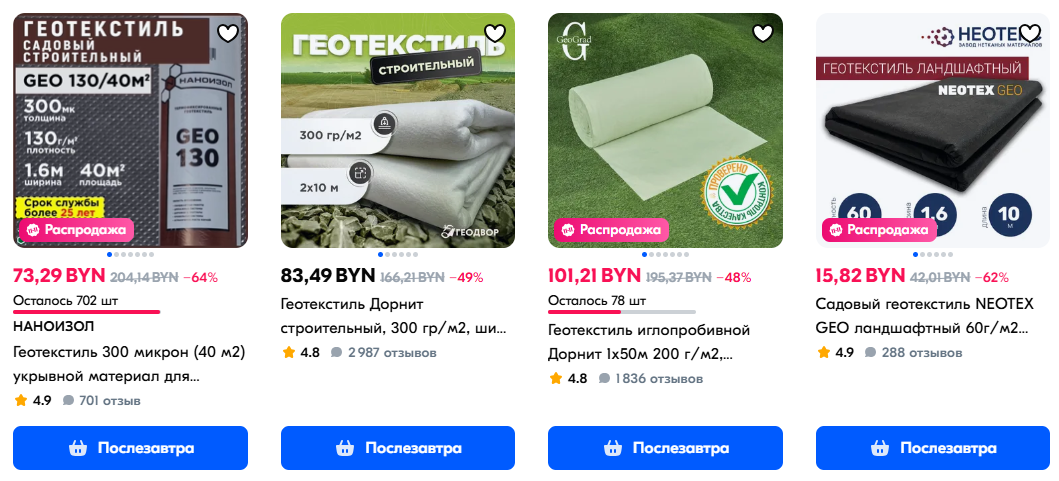Click the Распродажа badge on NEOTEX card
The height and width of the screenshot is (481, 1059).
click(879, 230)
